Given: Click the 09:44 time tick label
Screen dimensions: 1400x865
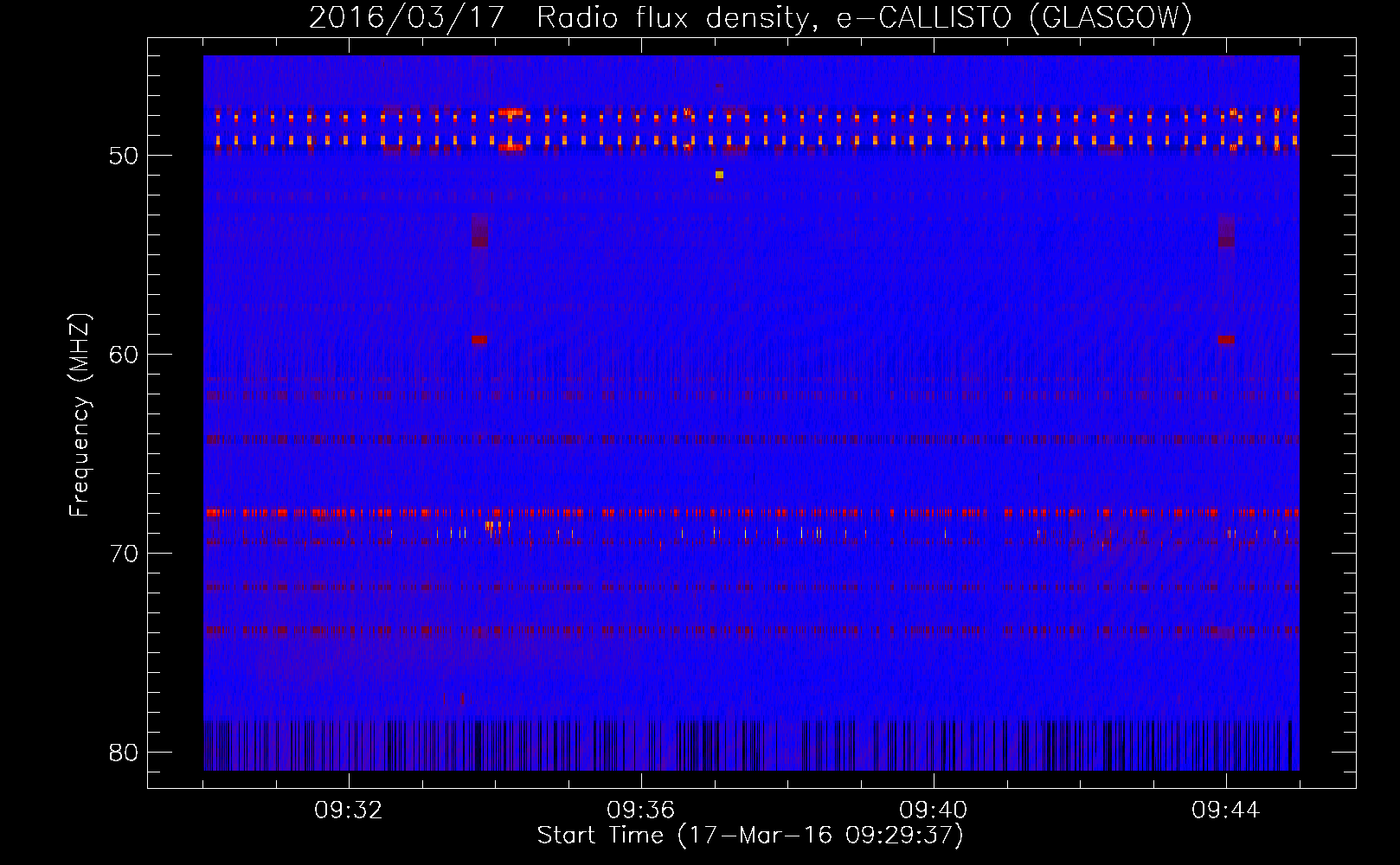Looking at the screenshot, I should 1226,811.
